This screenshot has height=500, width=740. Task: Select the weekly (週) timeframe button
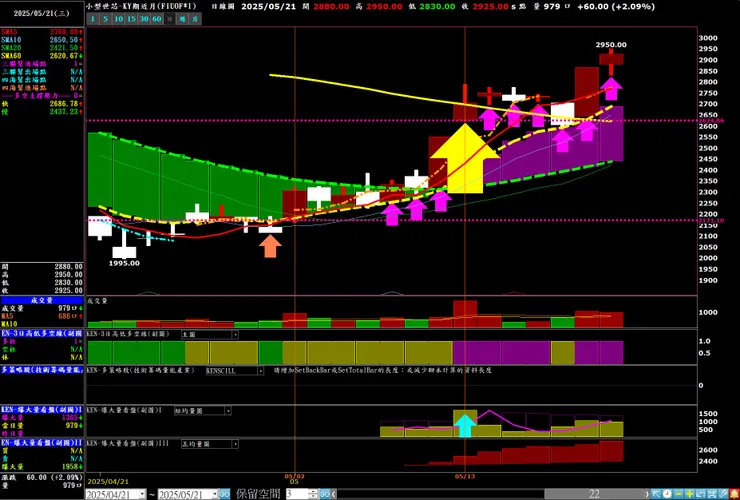pyautogui.click(x=182, y=19)
